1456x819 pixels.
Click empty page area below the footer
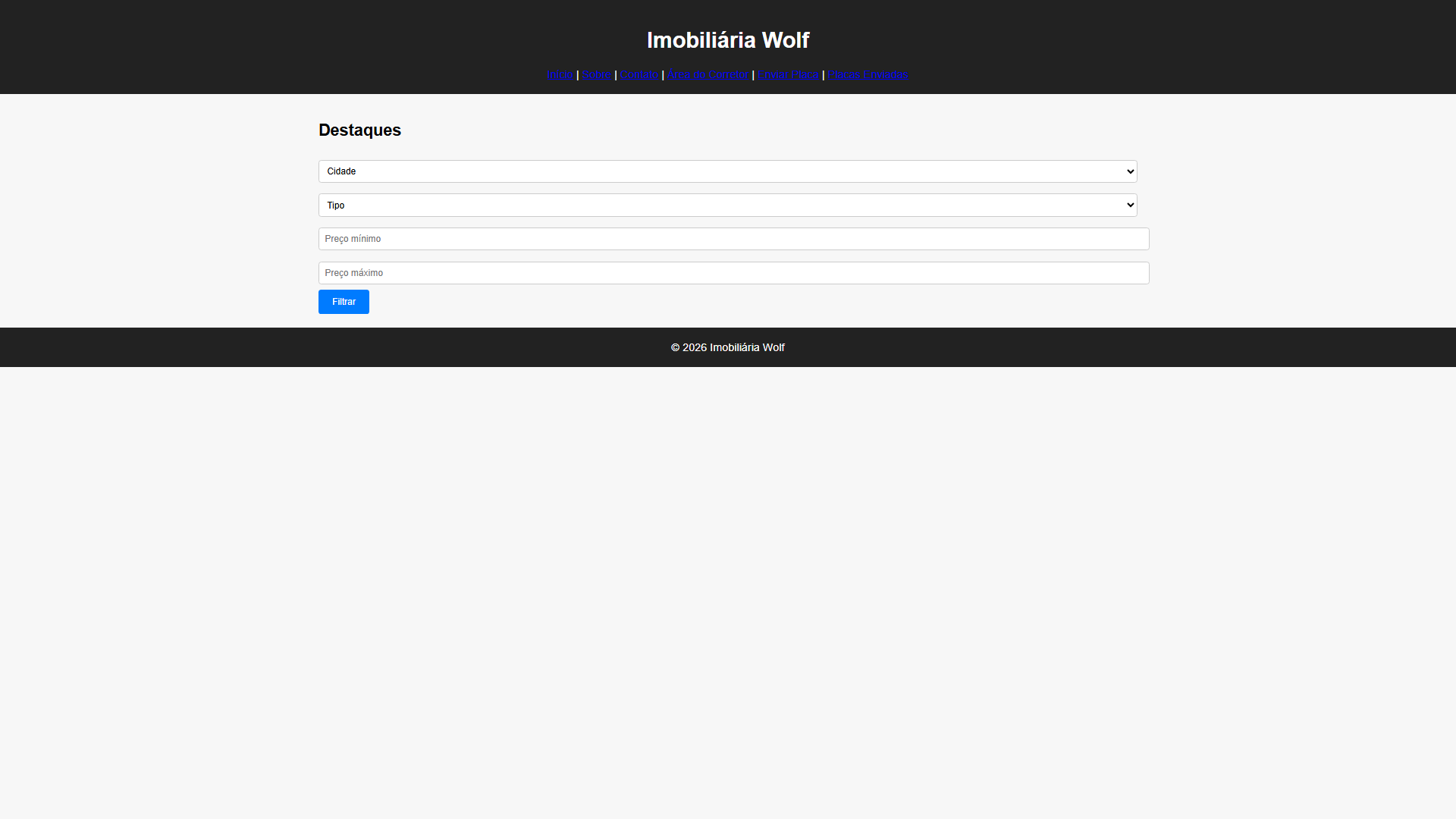(x=728, y=591)
